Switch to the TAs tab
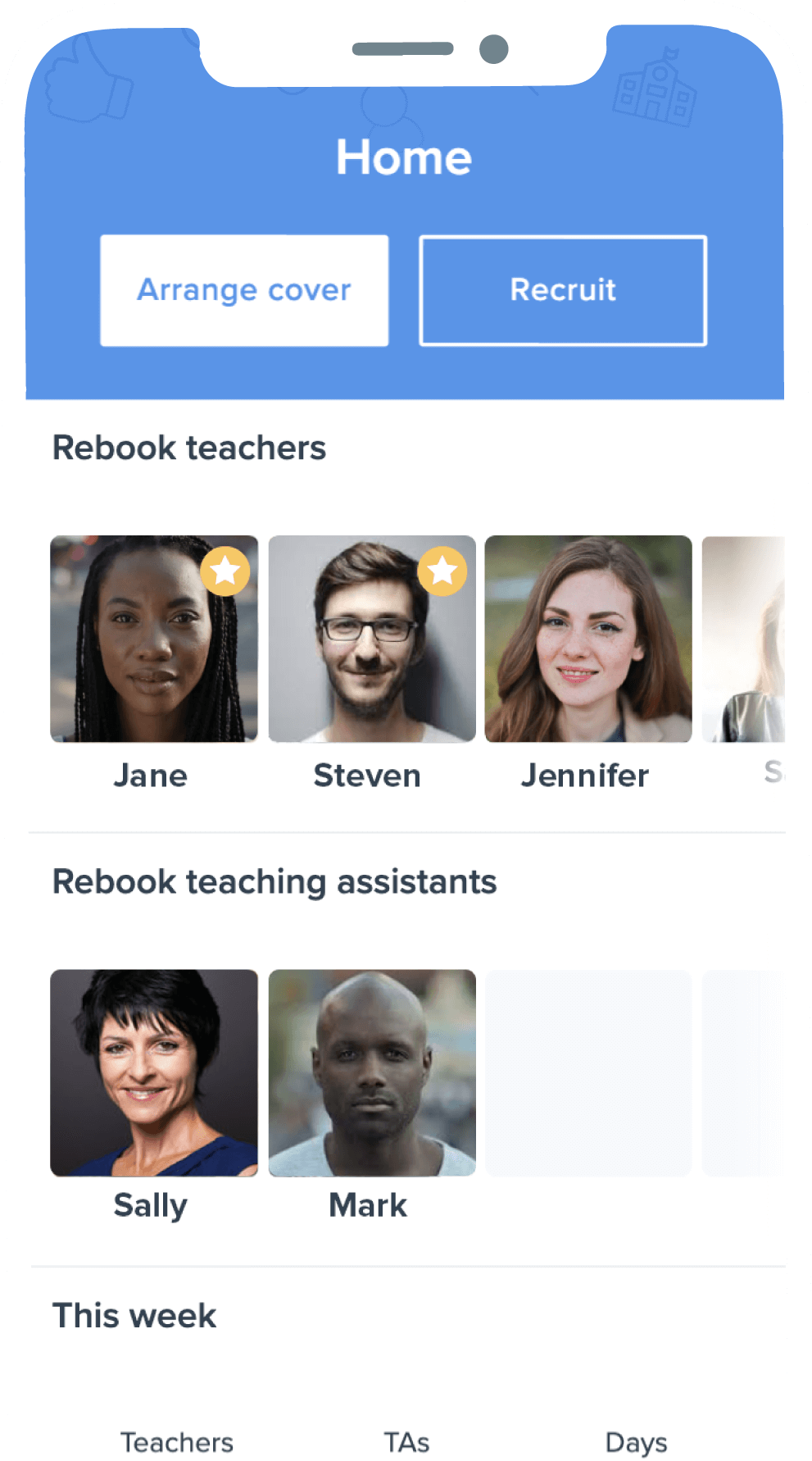 pos(407,1442)
